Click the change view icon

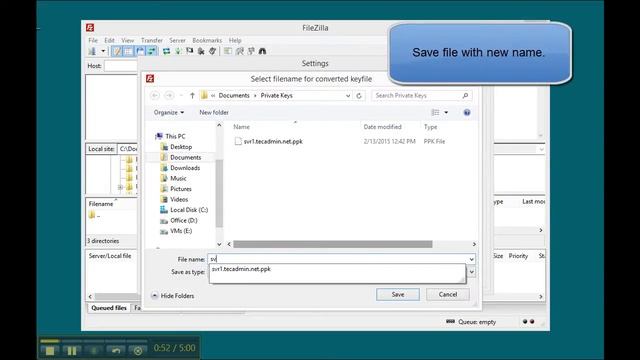(436, 112)
